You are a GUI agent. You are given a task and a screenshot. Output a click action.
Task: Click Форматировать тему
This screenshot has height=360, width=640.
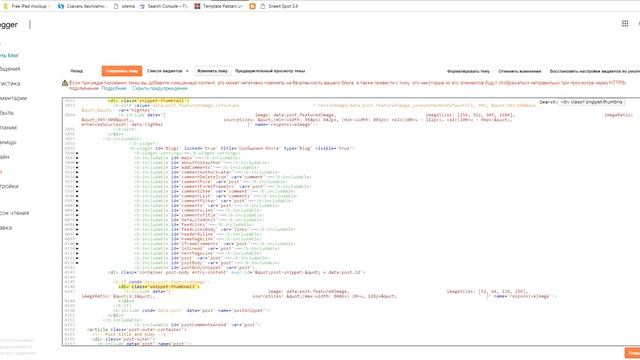coord(468,71)
